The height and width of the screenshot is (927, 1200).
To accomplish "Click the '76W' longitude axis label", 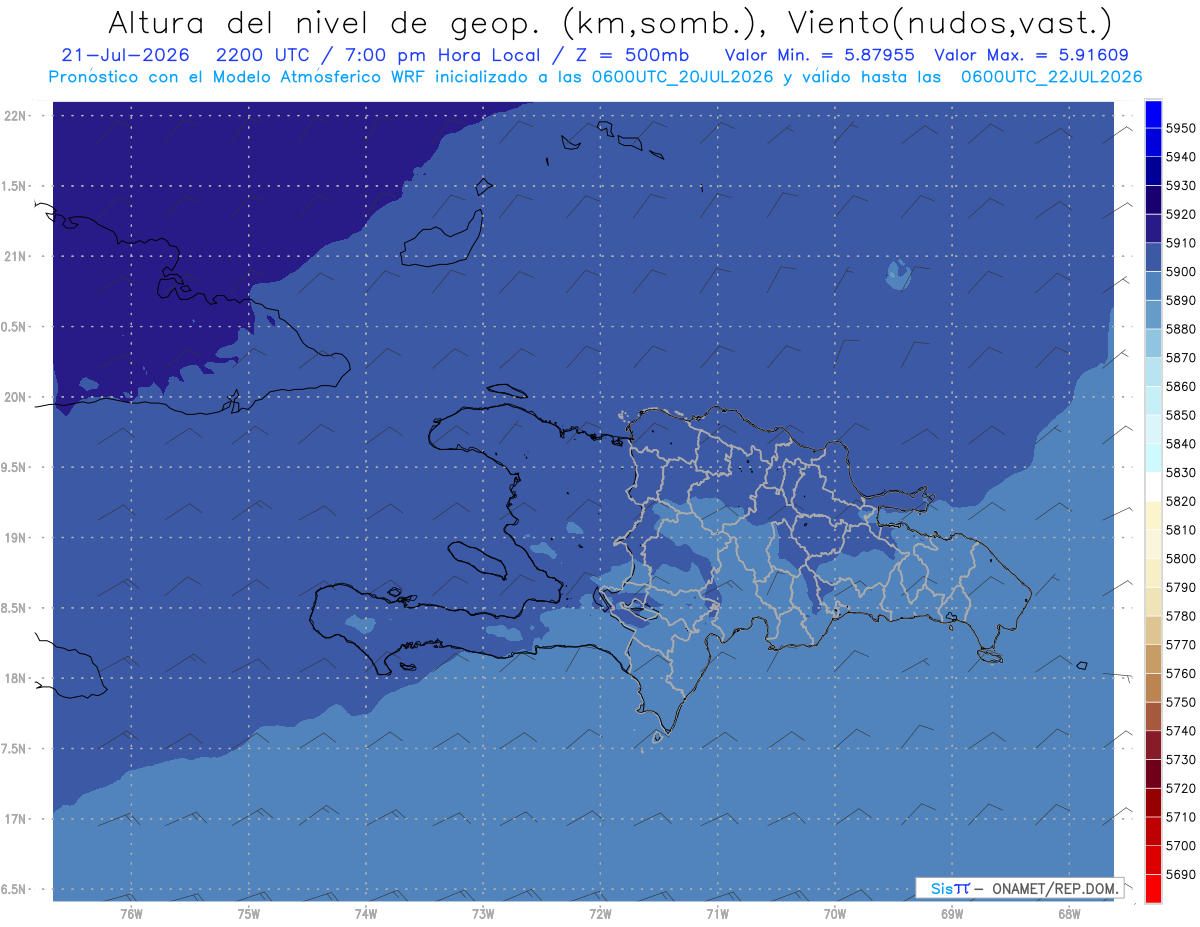I will (x=131, y=914).
